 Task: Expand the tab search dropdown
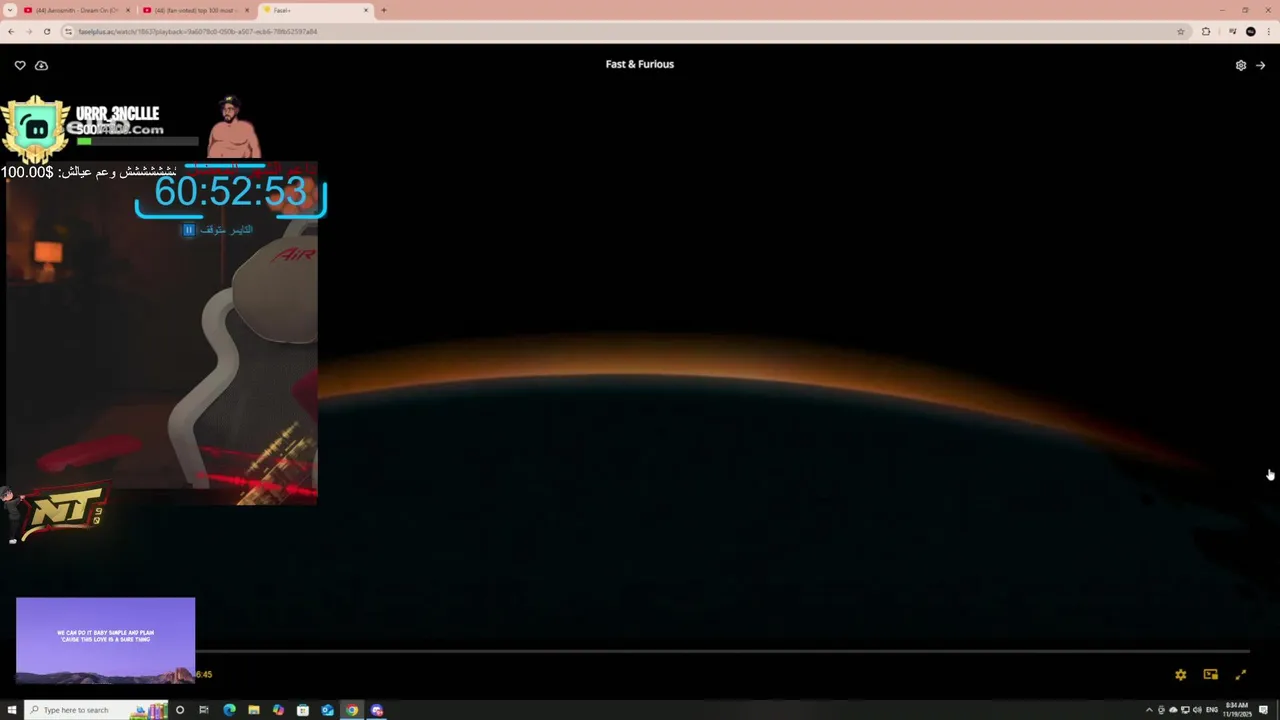tap(10, 10)
